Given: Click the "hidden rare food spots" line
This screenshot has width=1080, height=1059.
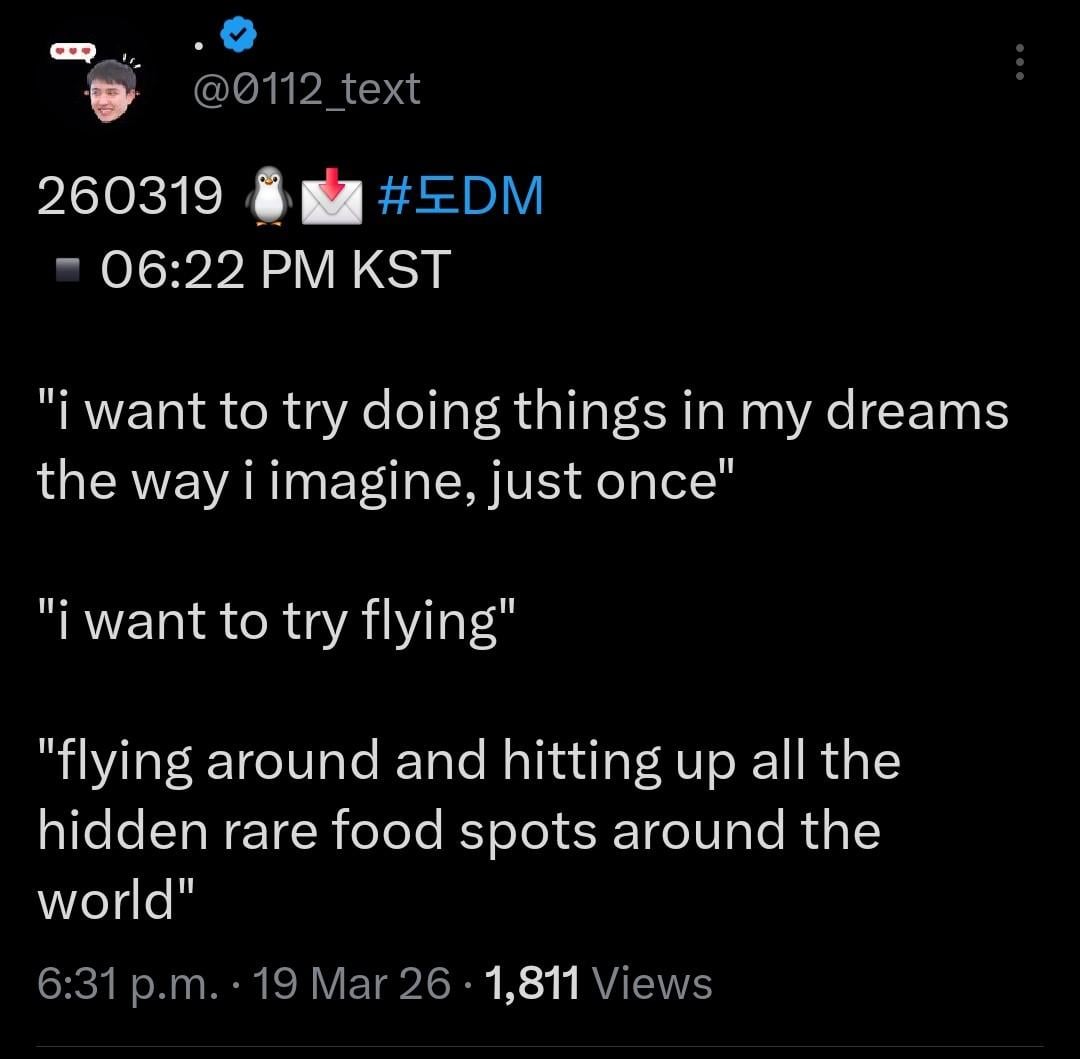Looking at the screenshot, I should point(459,832).
